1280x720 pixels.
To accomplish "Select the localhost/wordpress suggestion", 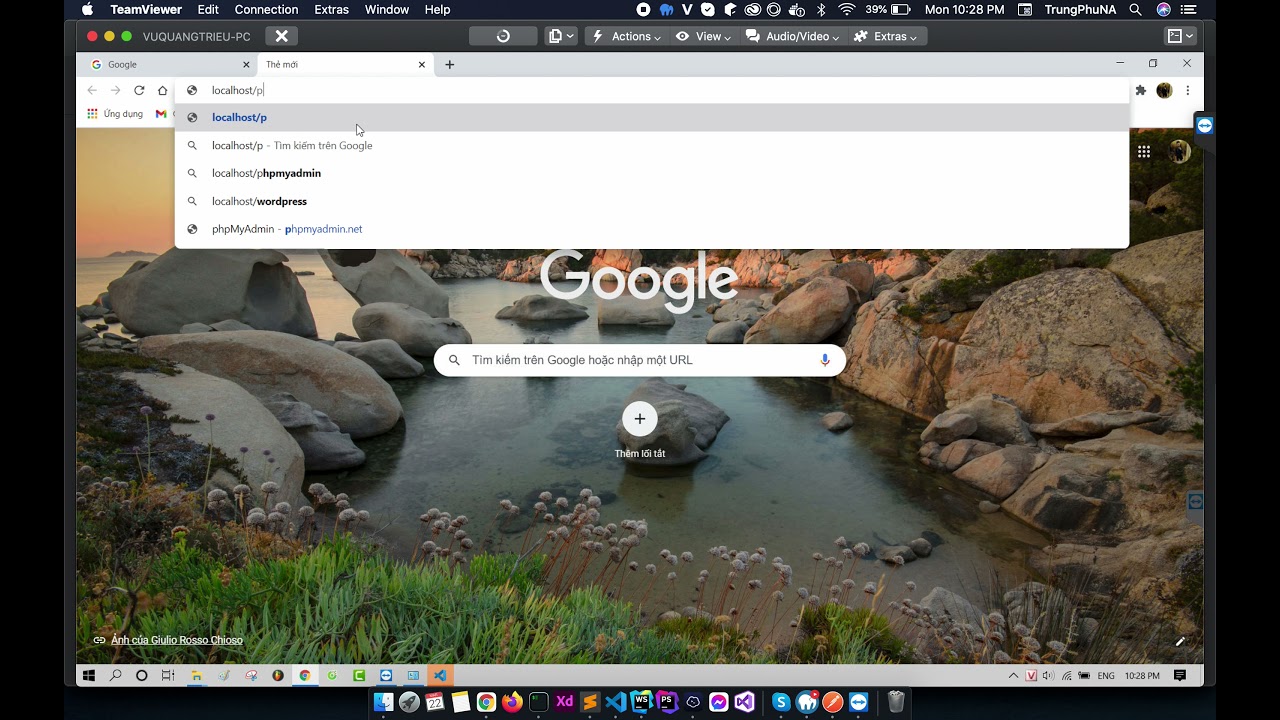I will tap(652, 201).
